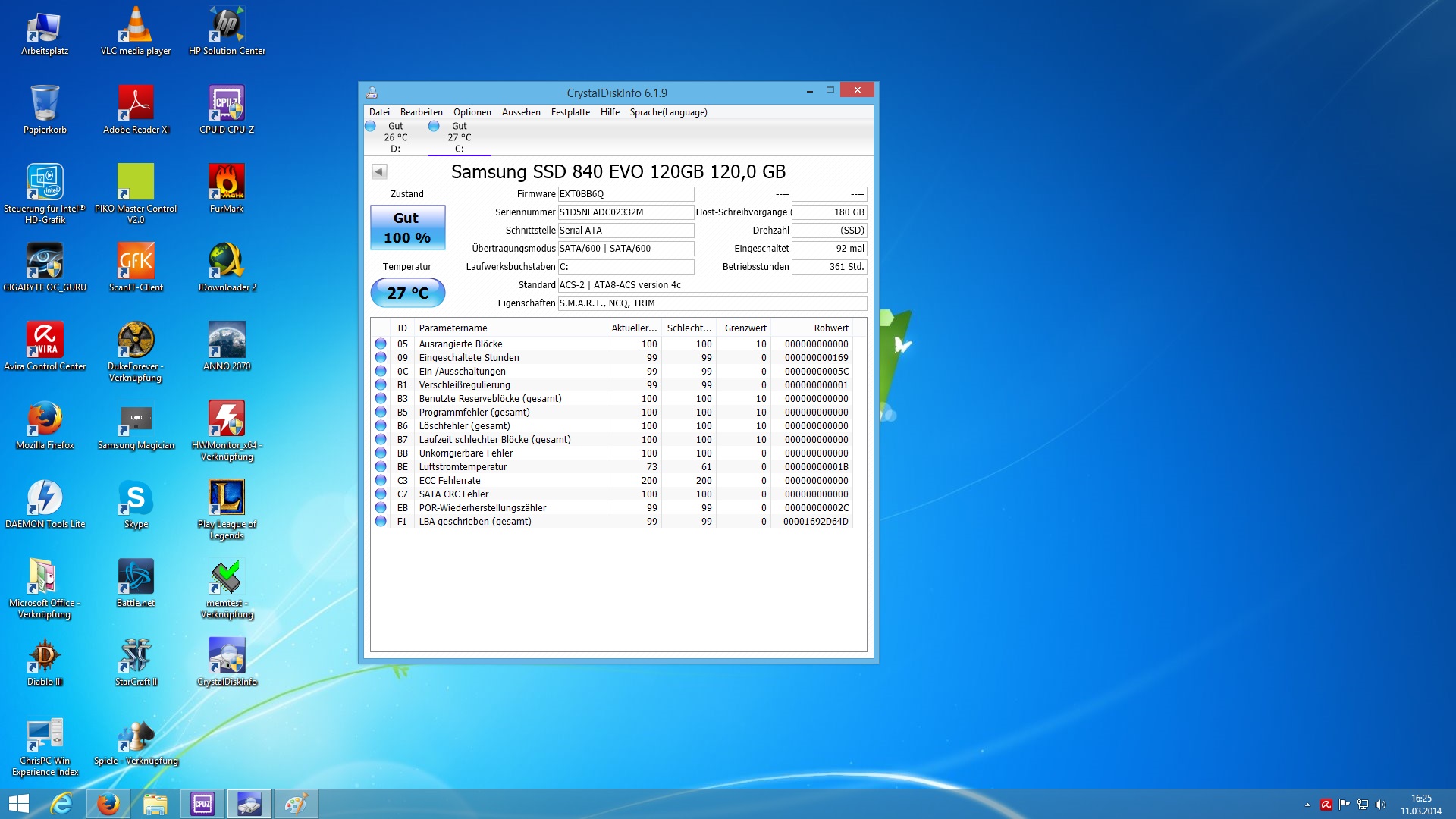Viewport: 1456px width, 819px height.
Task: Click the previous disk arrow button
Action: click(x=379, y=172)
